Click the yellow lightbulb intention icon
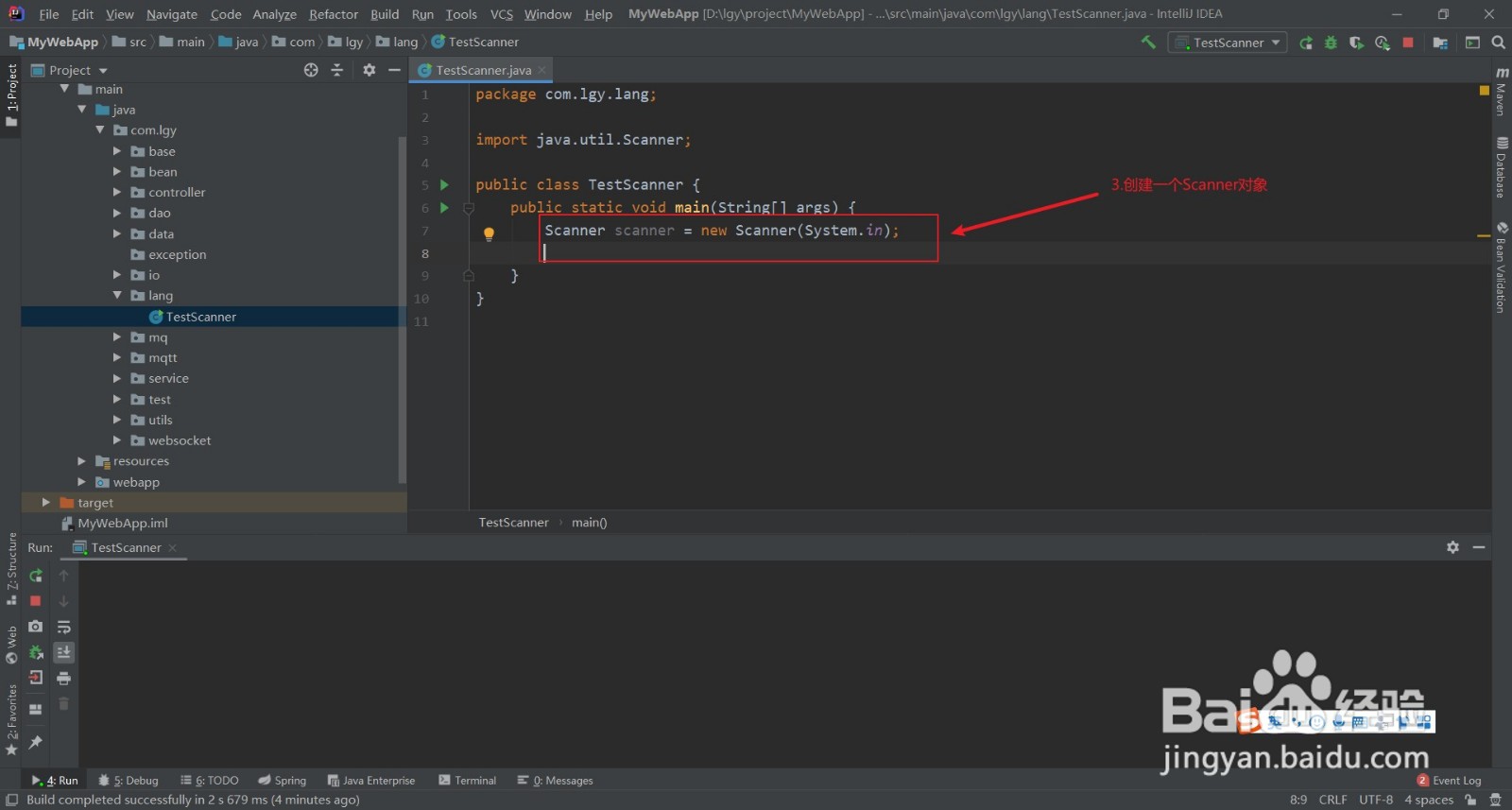Screen dimensions: 1512x810 click(x=489, y=233)
